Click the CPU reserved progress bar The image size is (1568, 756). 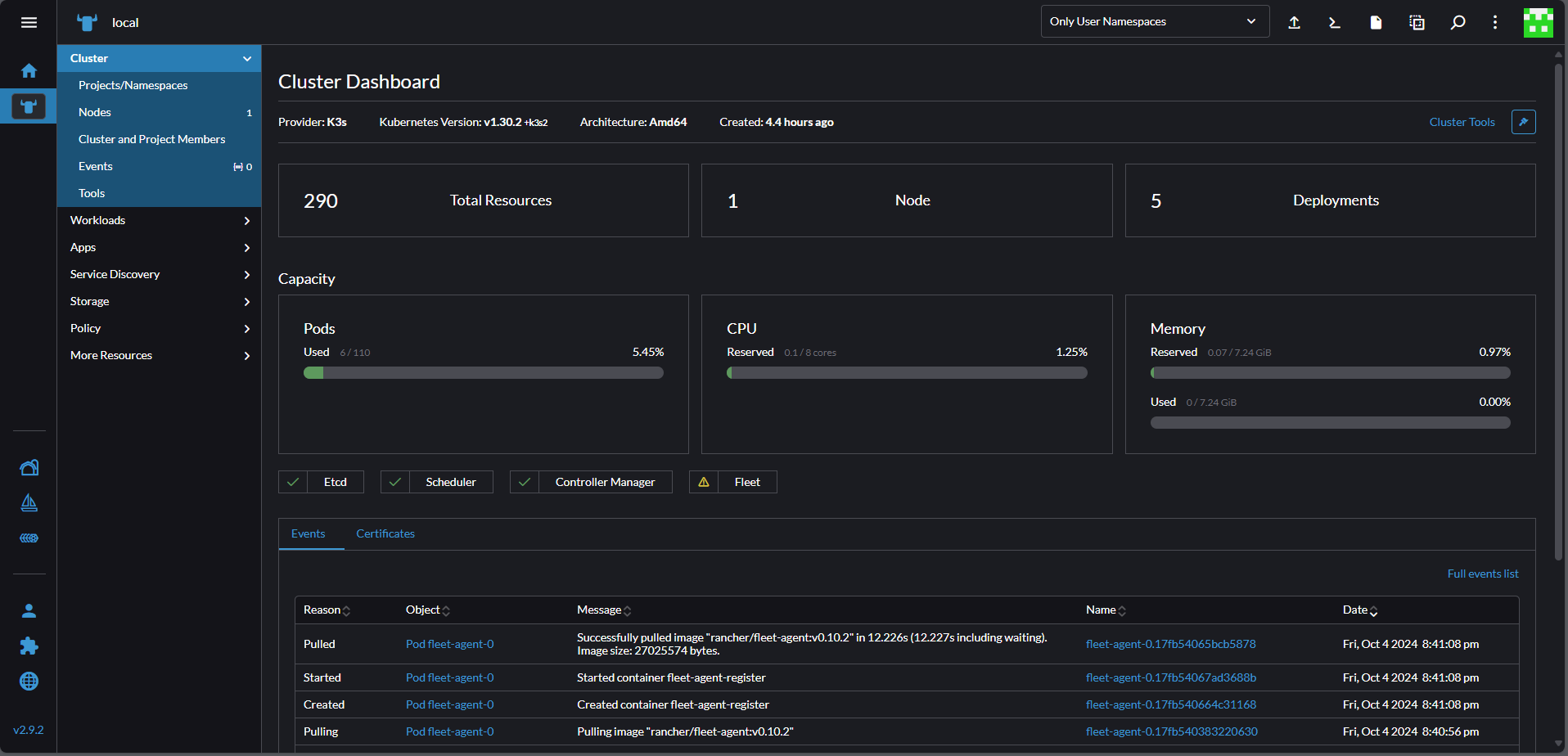pyautogui.click(x=907, y=373)
